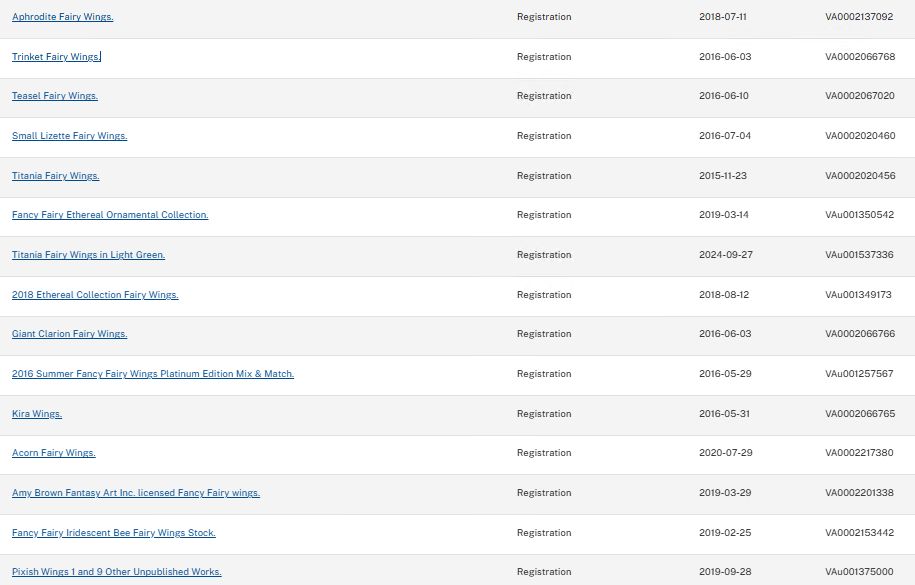The image size is (915, 585).
Task: Open the Aphrodite Fairy Wings link
Action: coord(62,17)
